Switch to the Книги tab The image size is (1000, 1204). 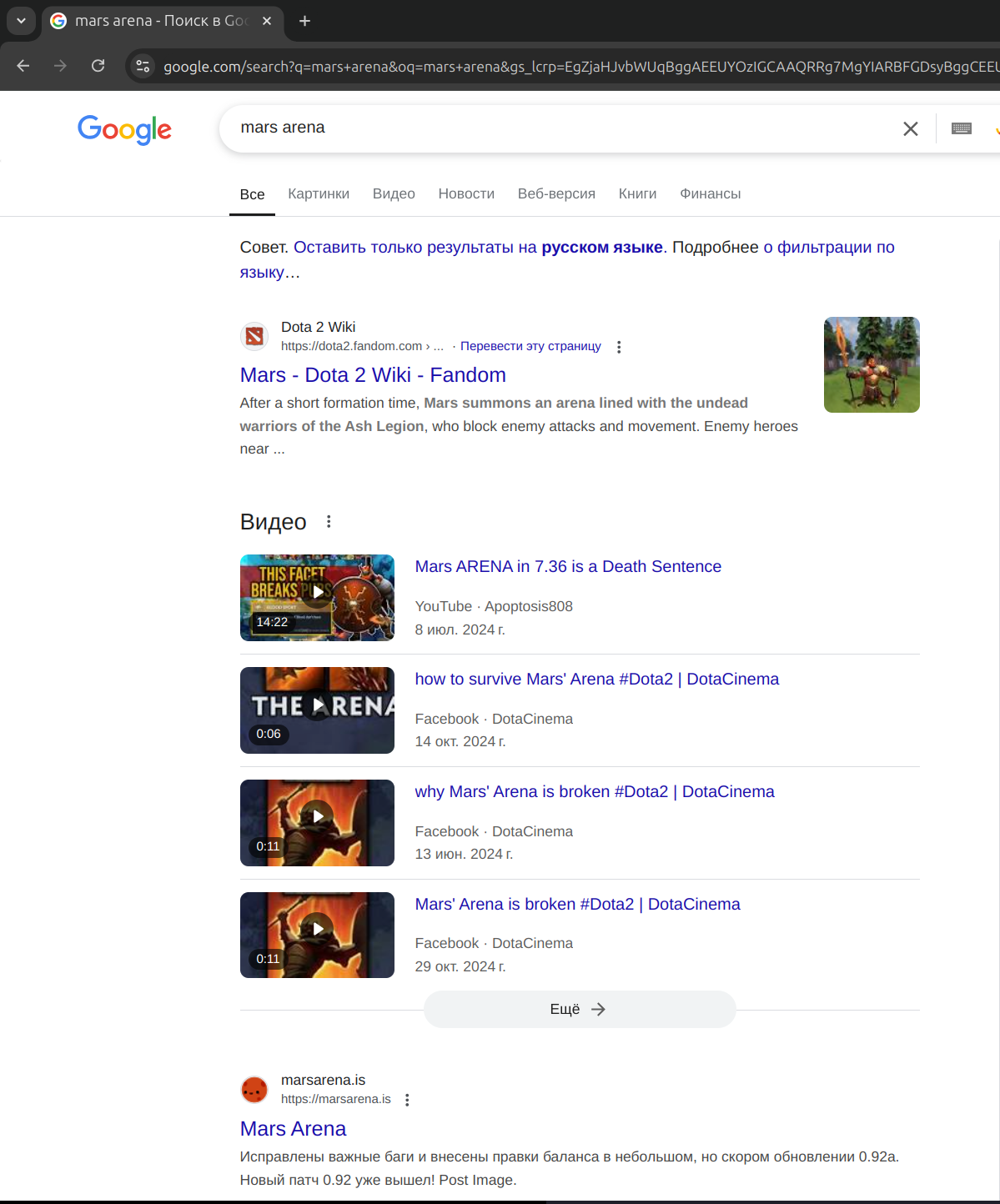pyautogui.click(x=637, y=194)
